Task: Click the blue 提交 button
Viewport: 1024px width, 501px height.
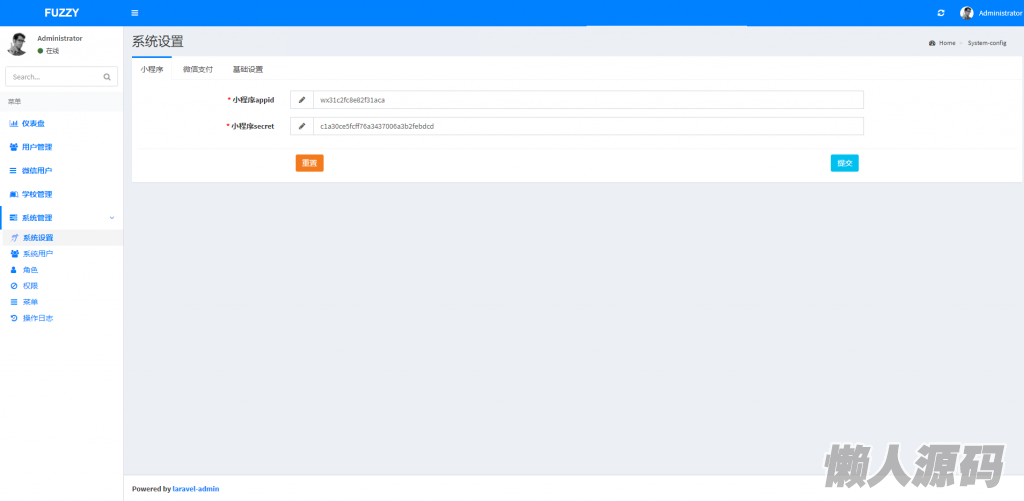Action: (844, 163)
